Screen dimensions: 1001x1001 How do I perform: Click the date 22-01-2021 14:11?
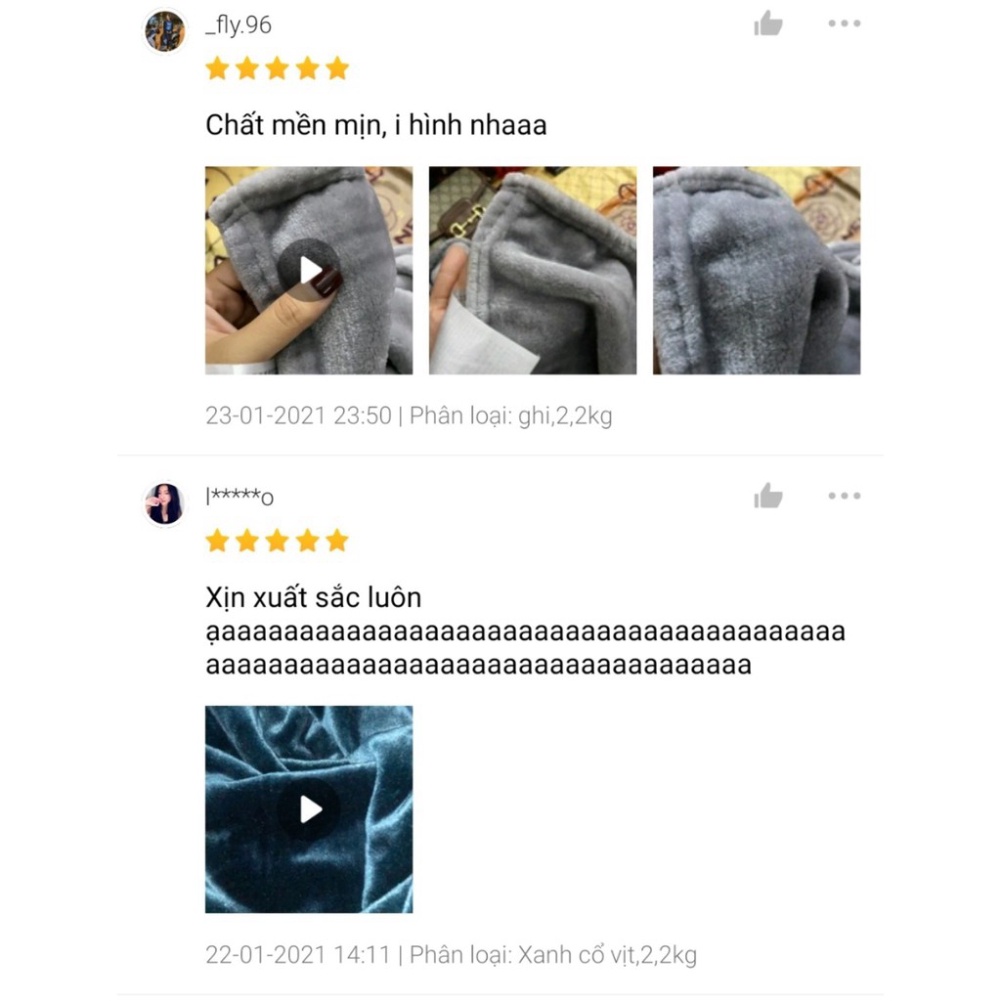[297, 955]
